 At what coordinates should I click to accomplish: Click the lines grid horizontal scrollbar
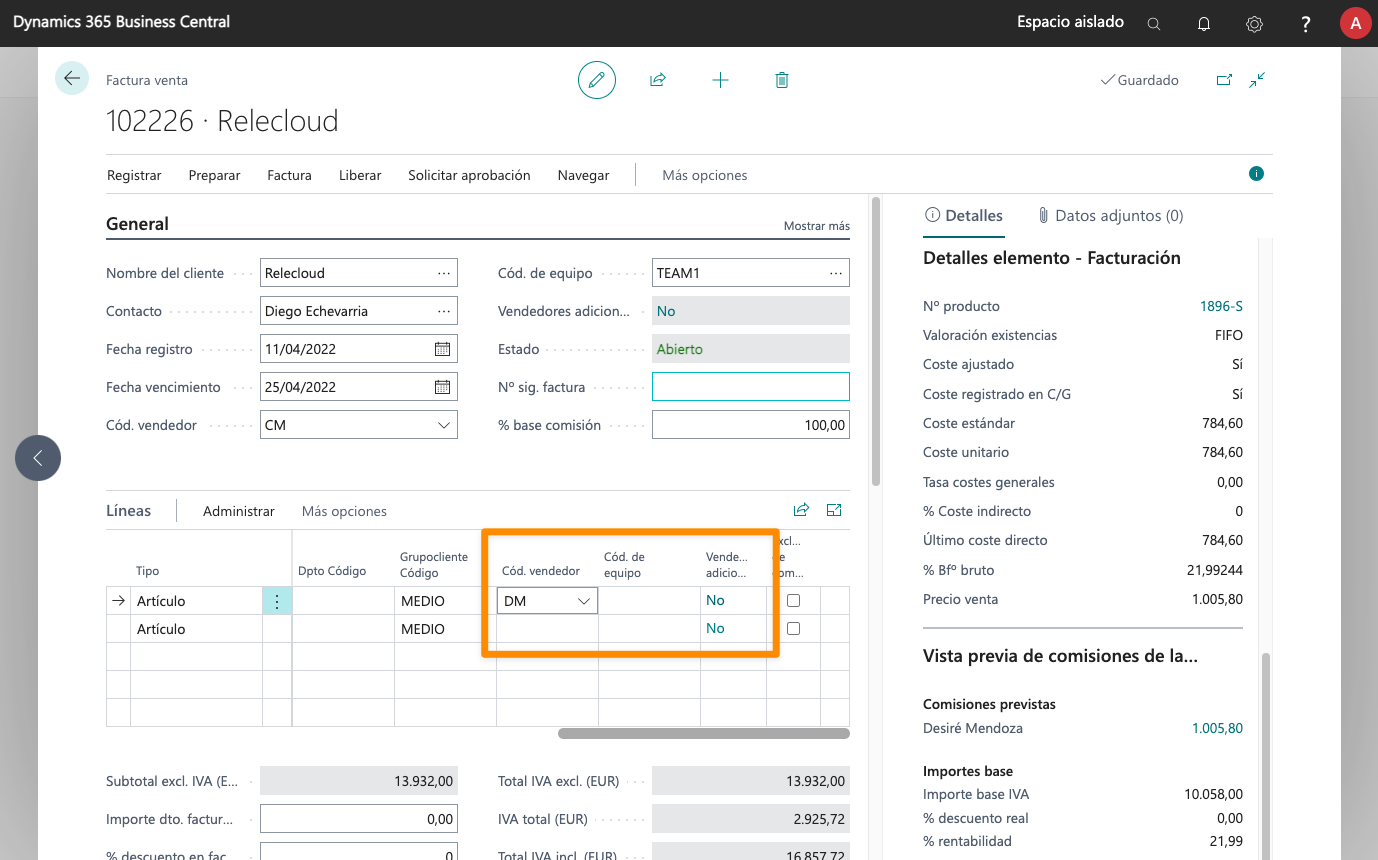pyautogui.click(x=704, y=733)
